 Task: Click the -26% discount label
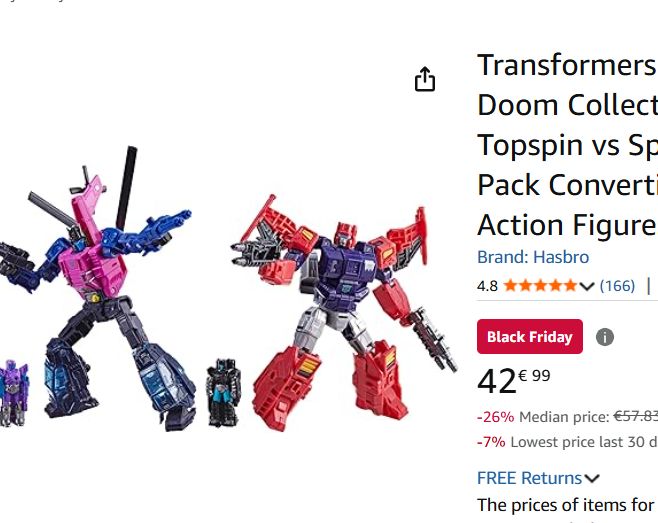tap(496, 417)
